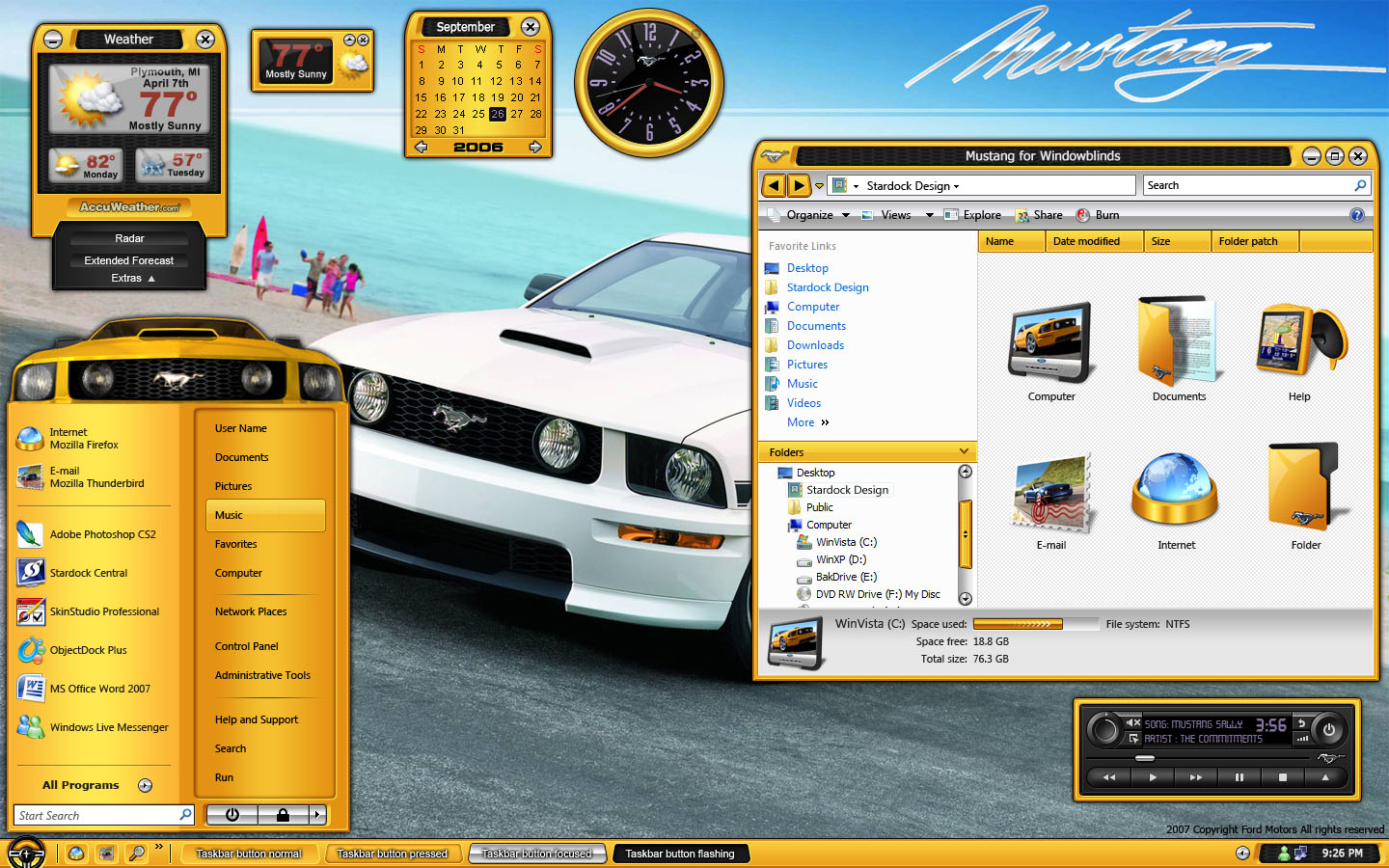Open Control Panel from start menu
1389x868 pixels.
tap(247, 646)
